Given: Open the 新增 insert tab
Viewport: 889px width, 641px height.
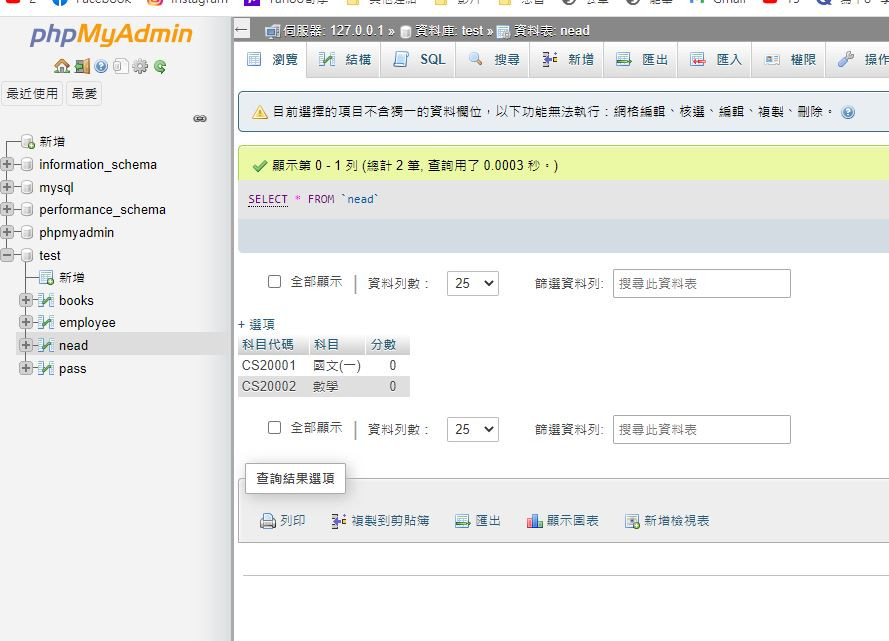Looking at the screenshot, I should point(567,60).
